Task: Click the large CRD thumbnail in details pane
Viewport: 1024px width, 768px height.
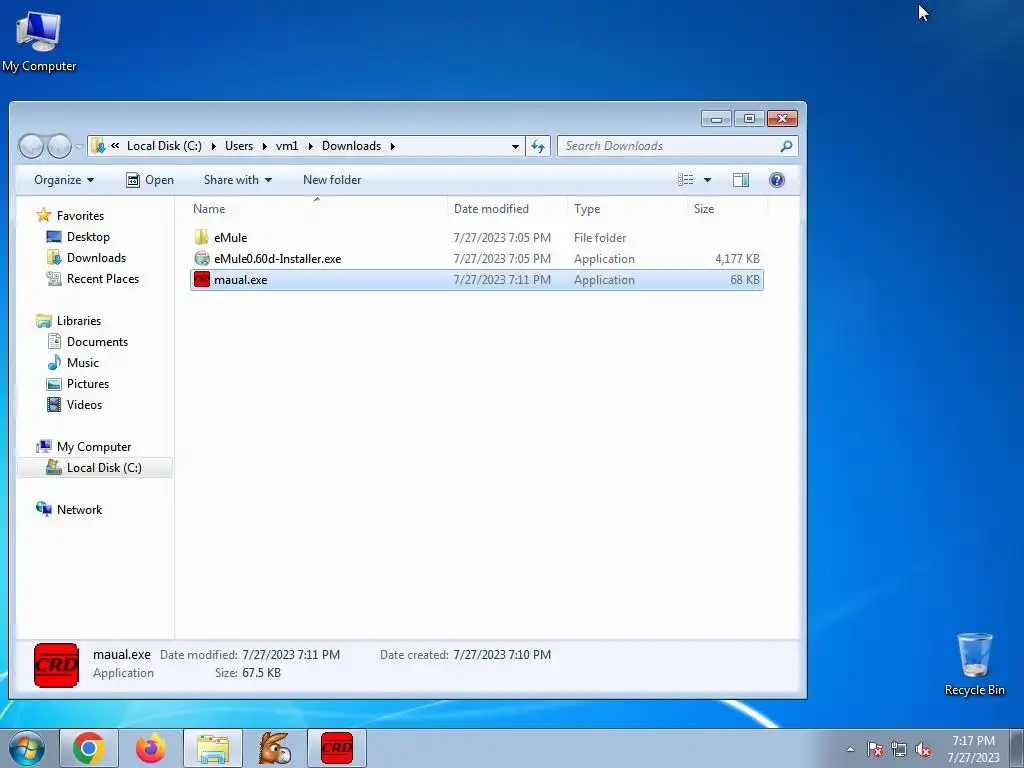Action: pyautogui.click(x=56, y=665)
